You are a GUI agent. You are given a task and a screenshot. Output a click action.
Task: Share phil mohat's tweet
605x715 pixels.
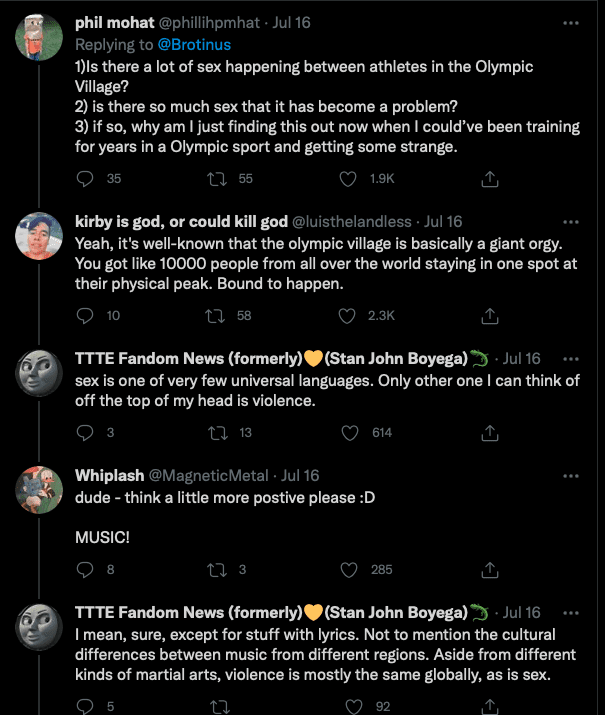pos(490,178)
